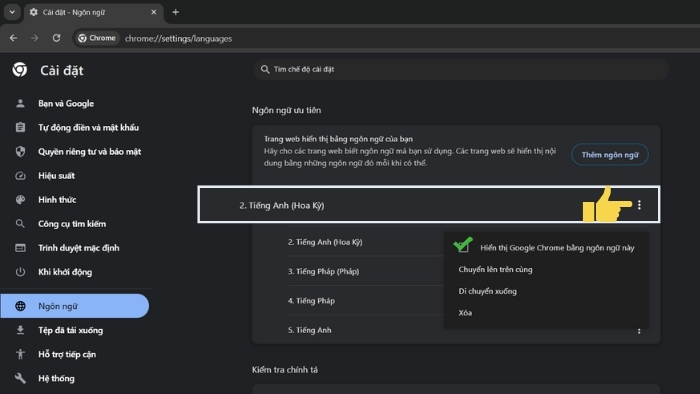Select Ngôn ngữ in the sidebar
This screenshot has height=394, width=700.
click(75, 306)
